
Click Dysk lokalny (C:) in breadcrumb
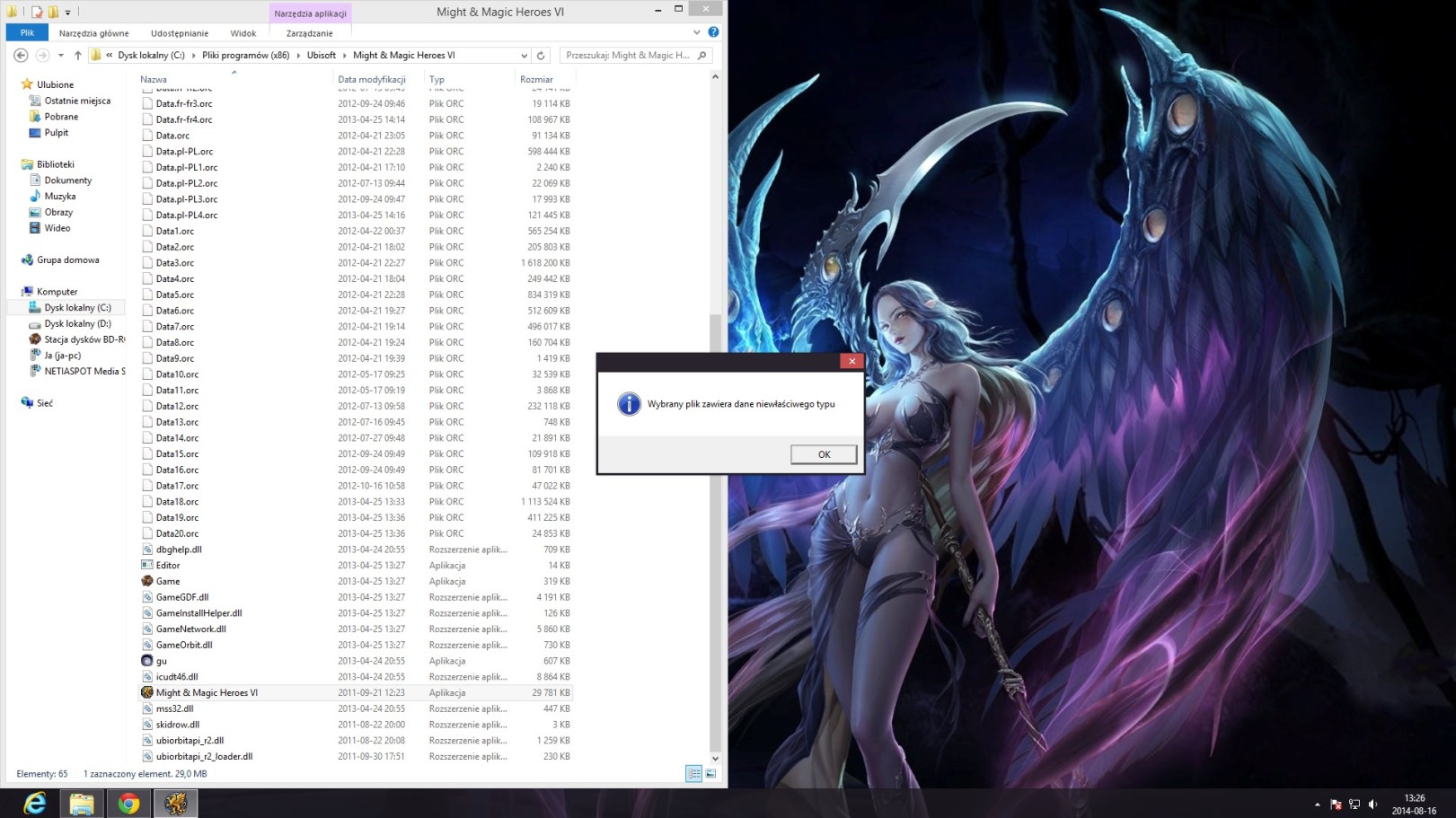tap(151, 56)
